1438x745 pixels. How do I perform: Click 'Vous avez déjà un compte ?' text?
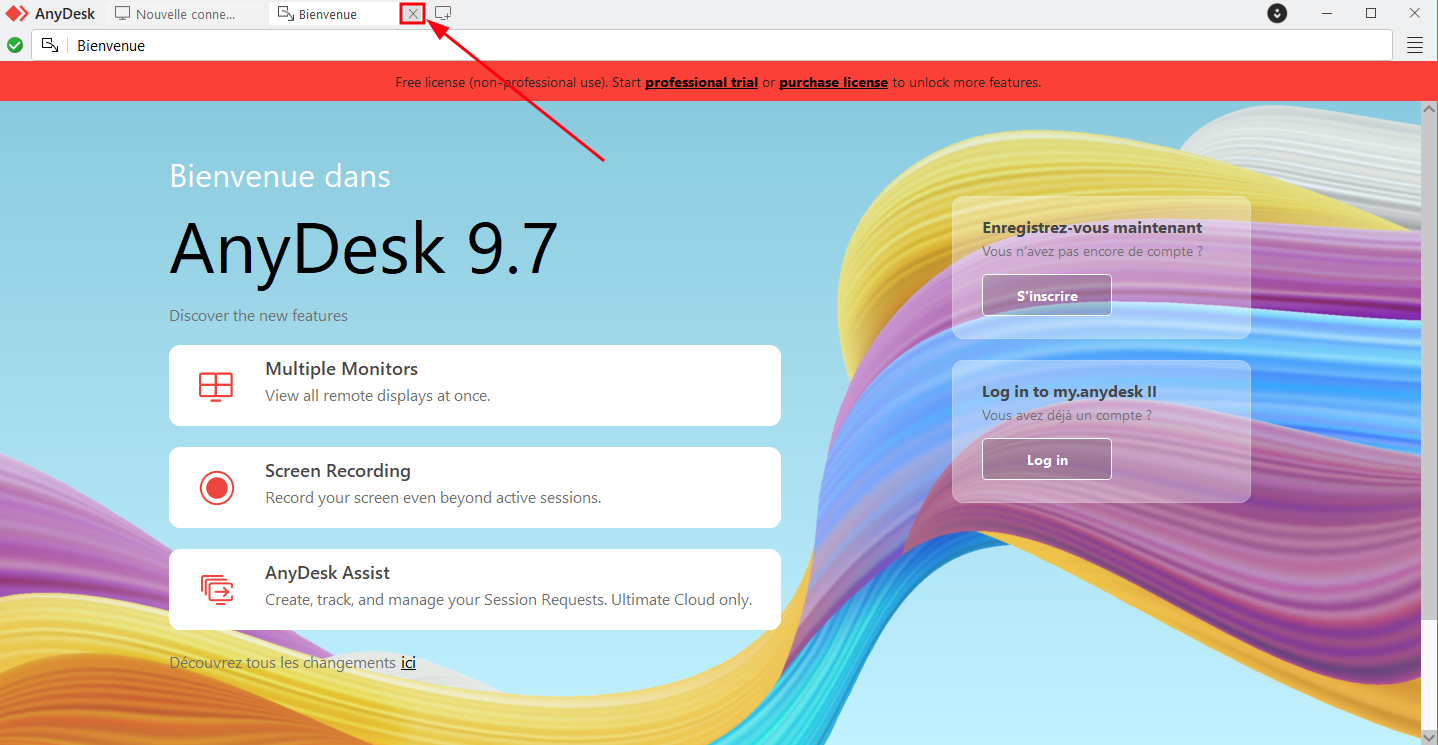[1067, 415]
